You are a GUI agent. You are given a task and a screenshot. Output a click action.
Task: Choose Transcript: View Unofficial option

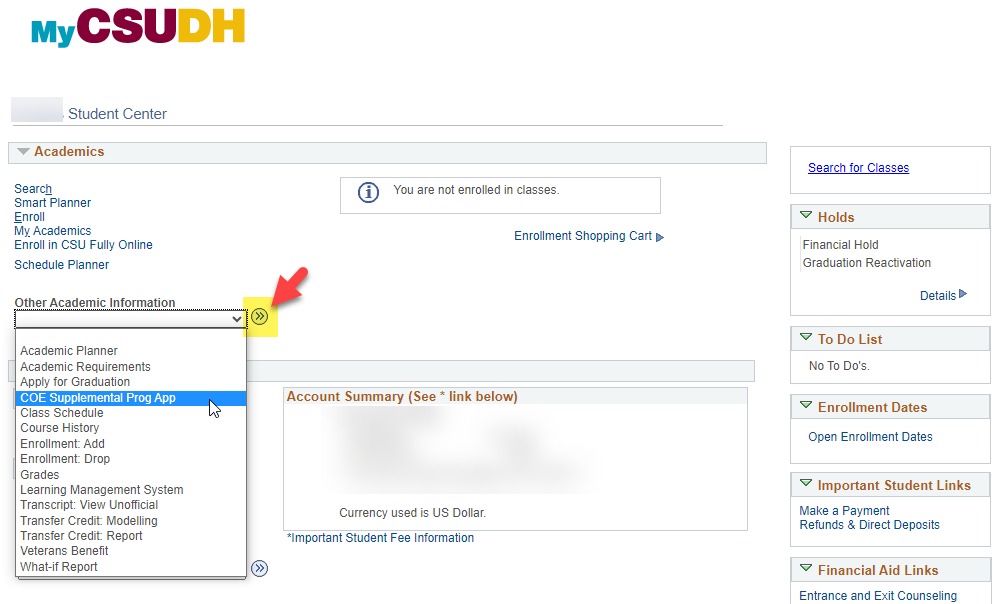tap(130, 505)
